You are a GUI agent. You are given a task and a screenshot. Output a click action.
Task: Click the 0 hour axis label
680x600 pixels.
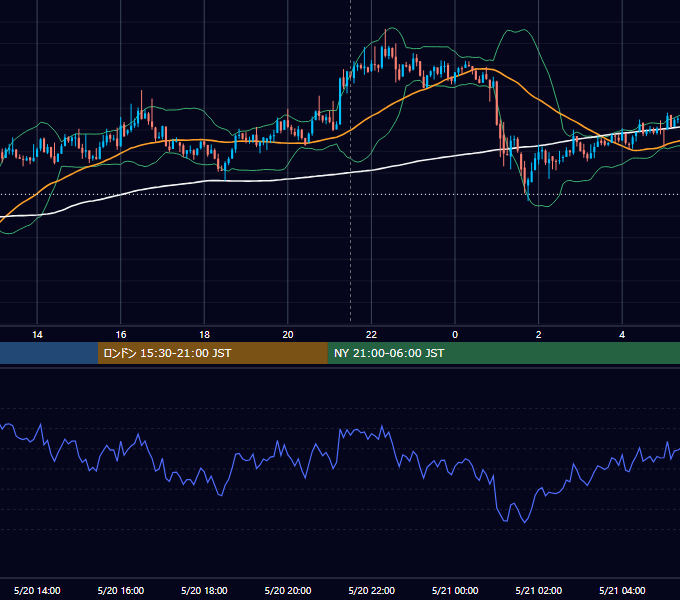coord(455,335)
